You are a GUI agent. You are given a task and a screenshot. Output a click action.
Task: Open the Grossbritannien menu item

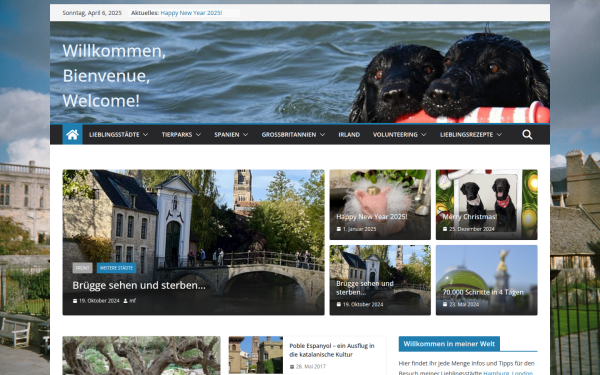click(x=289, y=135)
